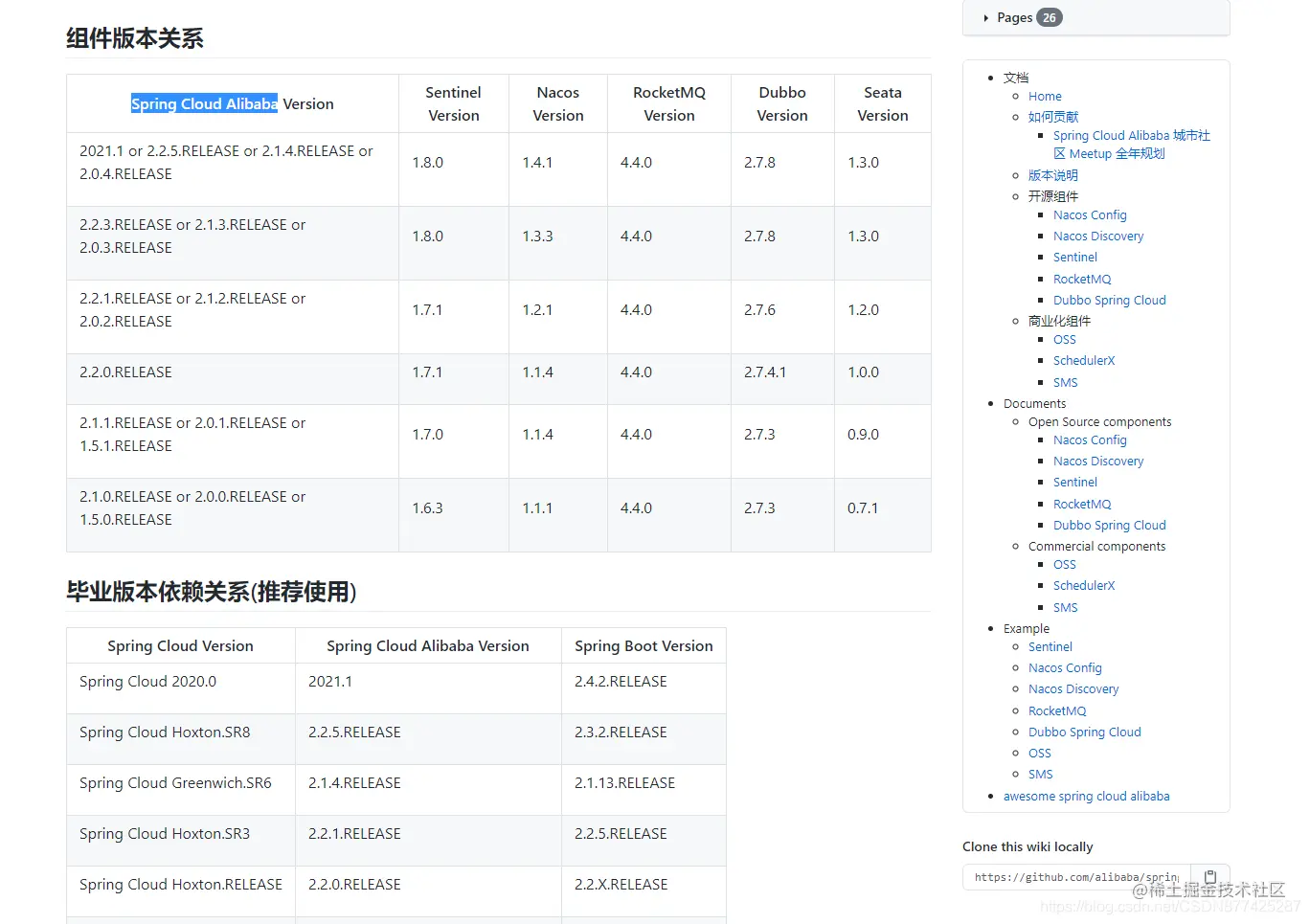Screen dimensions: 1310x924
Task: Click the RocketMQ Version column header
Action: click(669, 104)
